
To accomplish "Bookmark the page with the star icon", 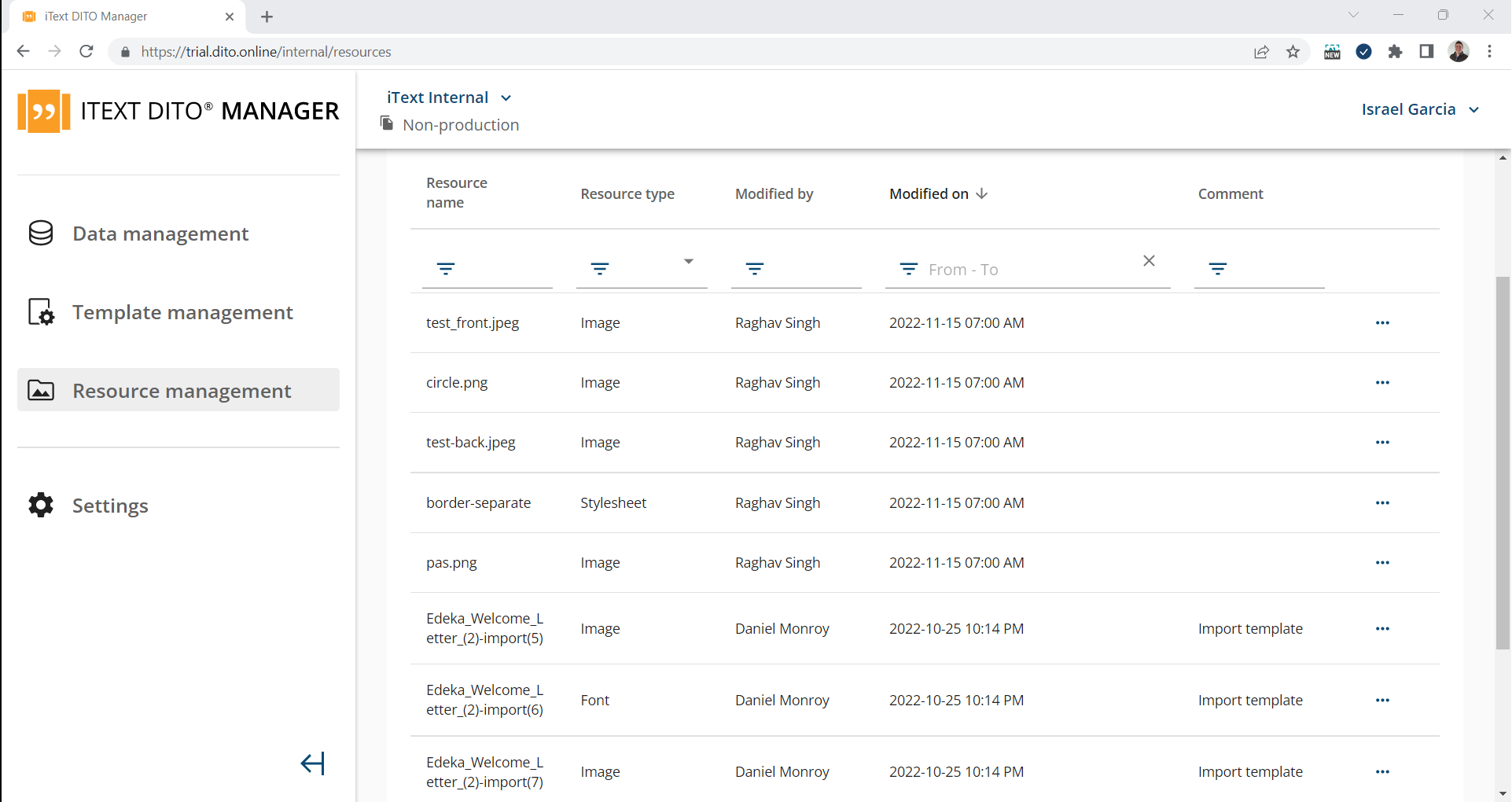I will coord(1293,51).
